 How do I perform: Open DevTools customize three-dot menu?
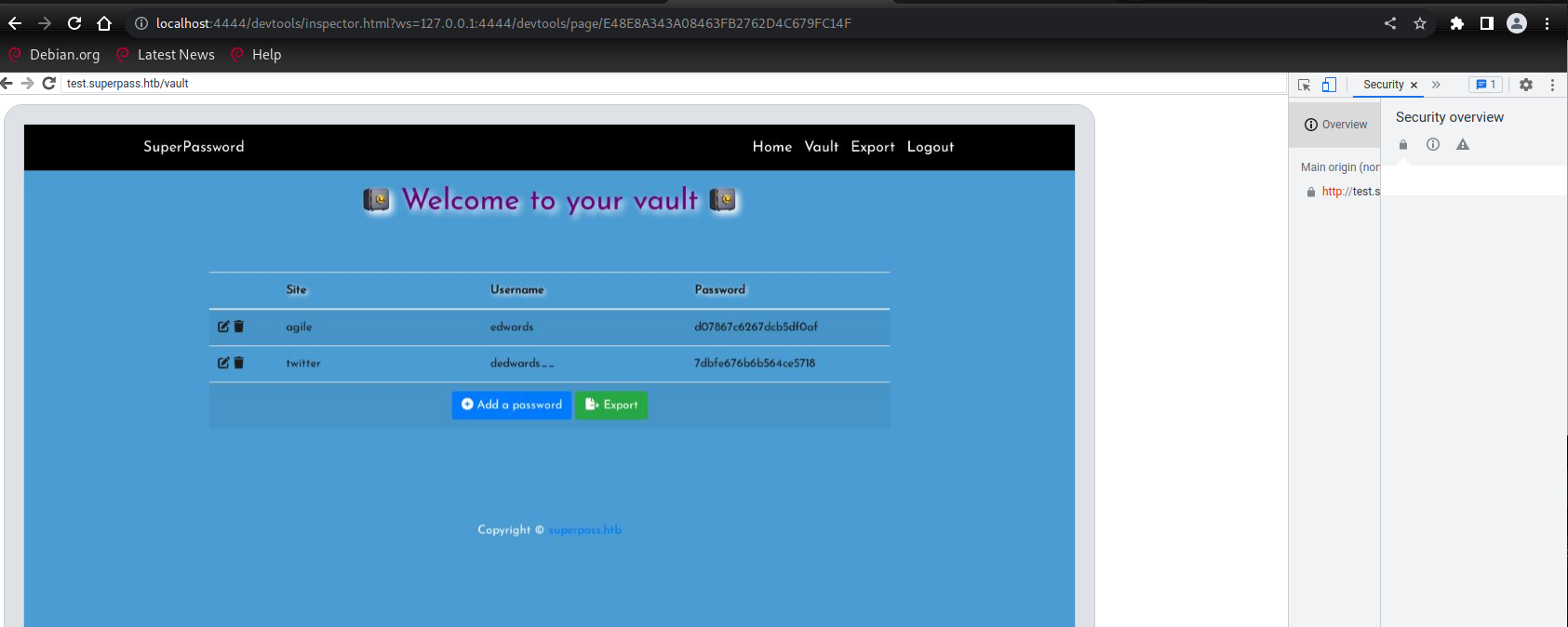(x=1552, y=85)
